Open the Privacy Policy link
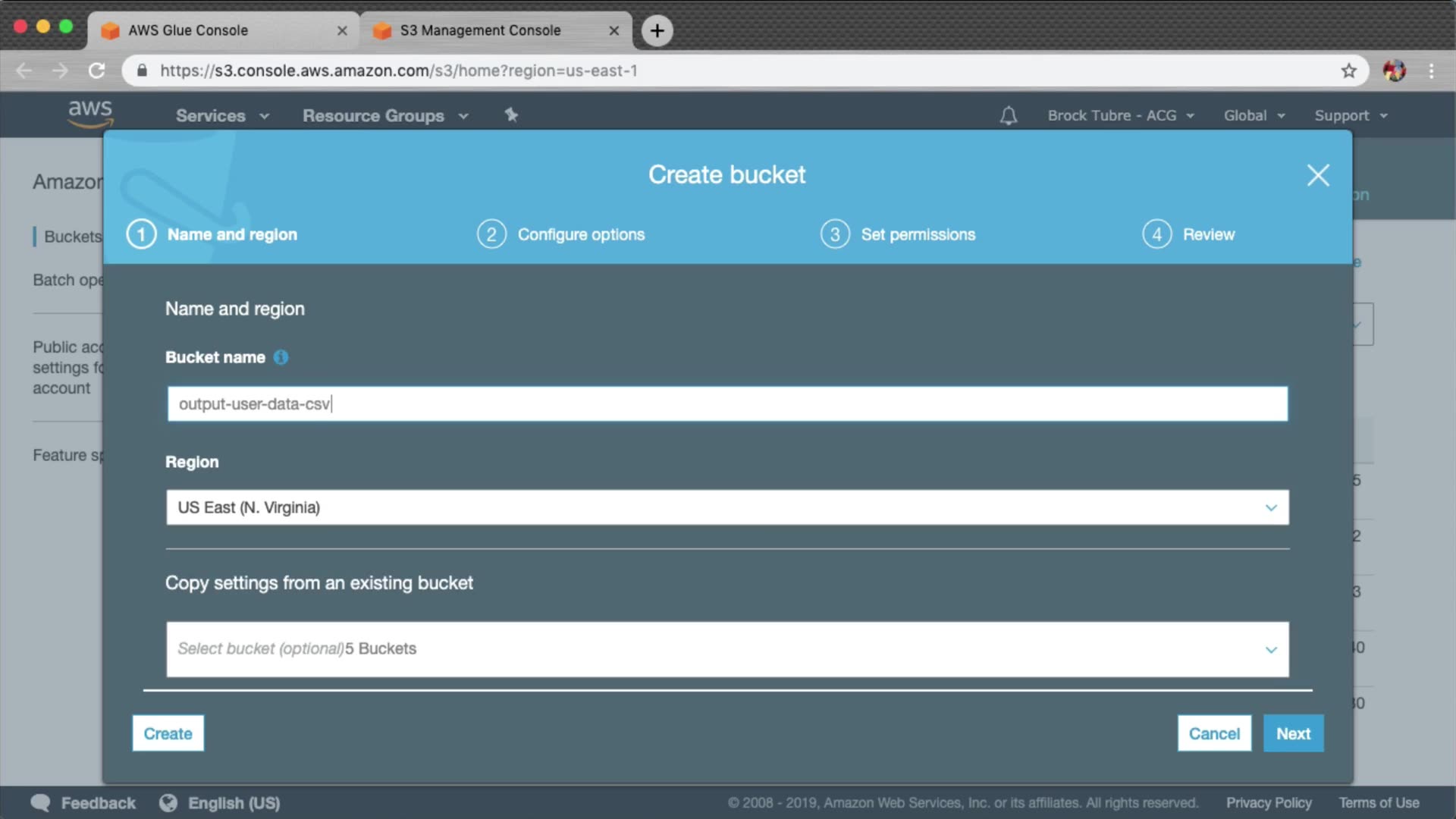Screen dimensions: 1456x819 point(1268,802)
